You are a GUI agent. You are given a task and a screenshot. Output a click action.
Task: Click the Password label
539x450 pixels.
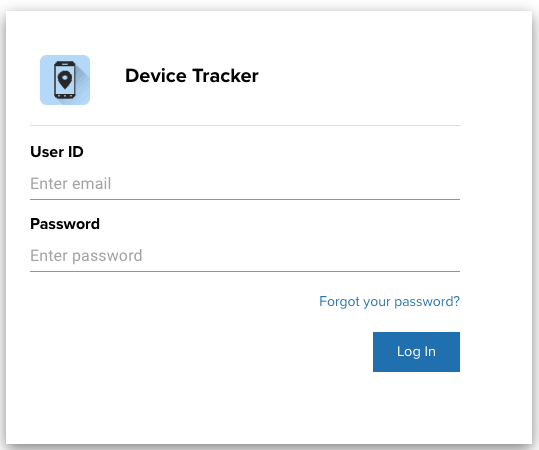[65, 224]
